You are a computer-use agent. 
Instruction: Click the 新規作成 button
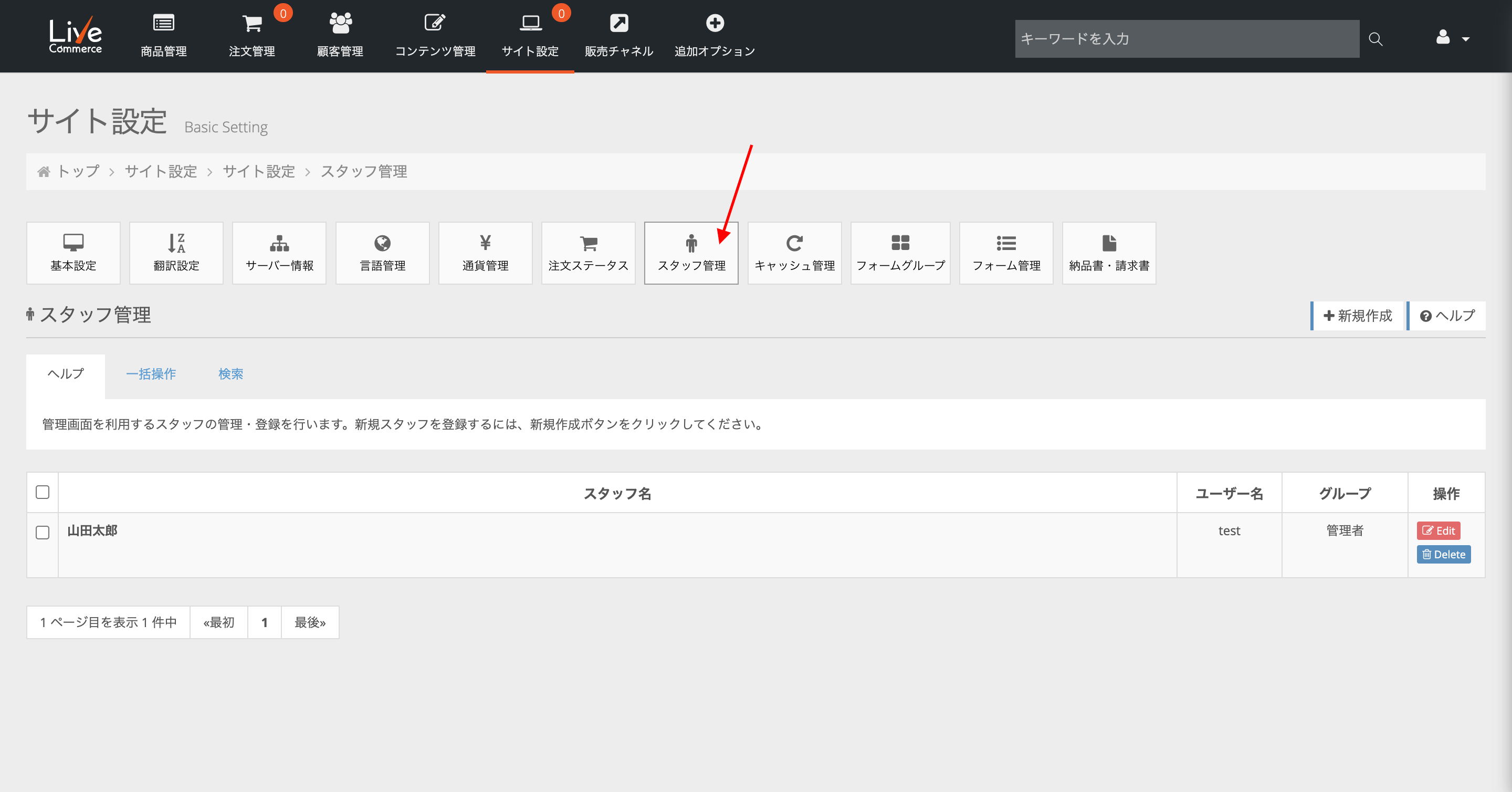tap(1358, 316)
